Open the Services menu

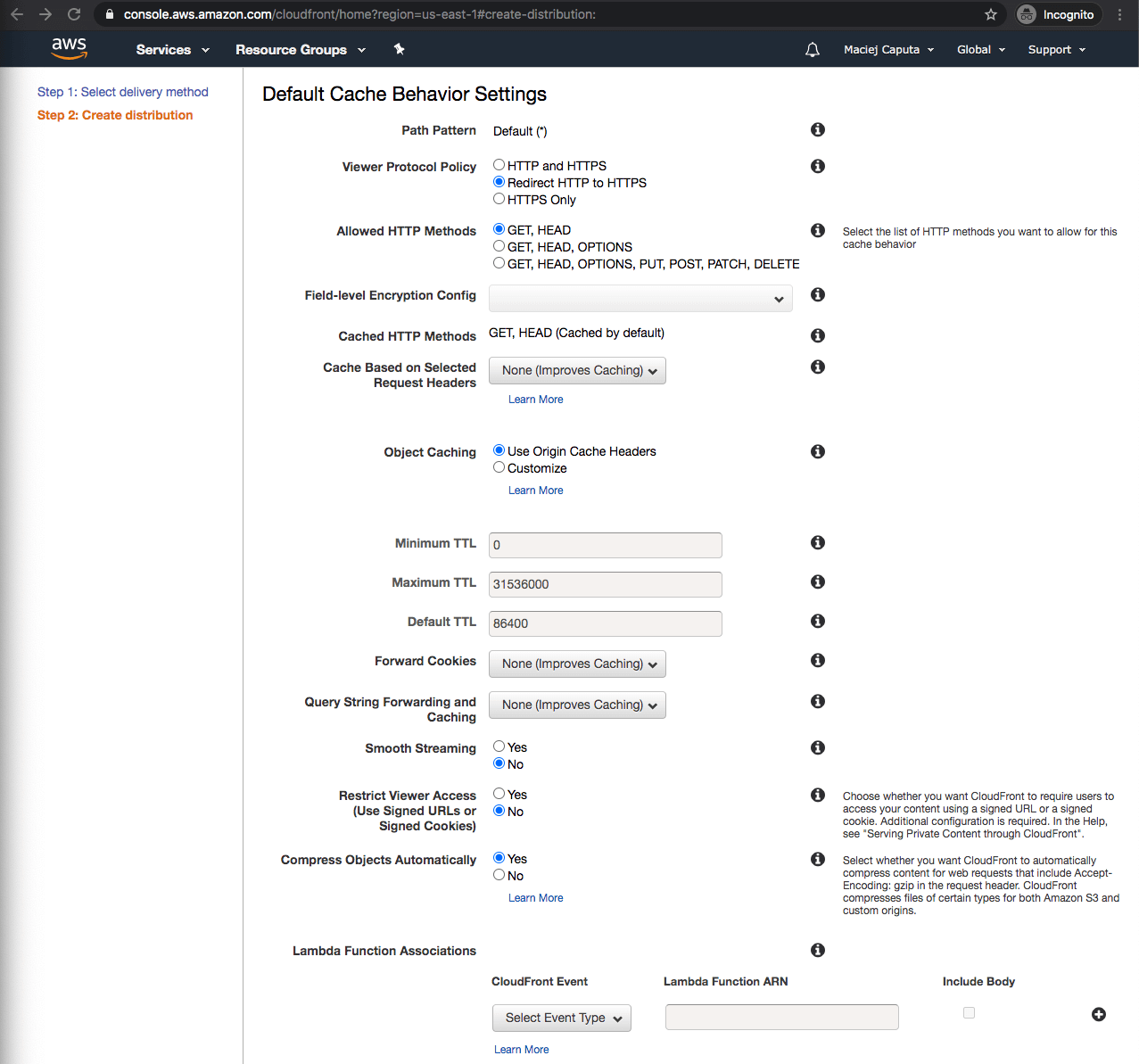click(172, 50)
